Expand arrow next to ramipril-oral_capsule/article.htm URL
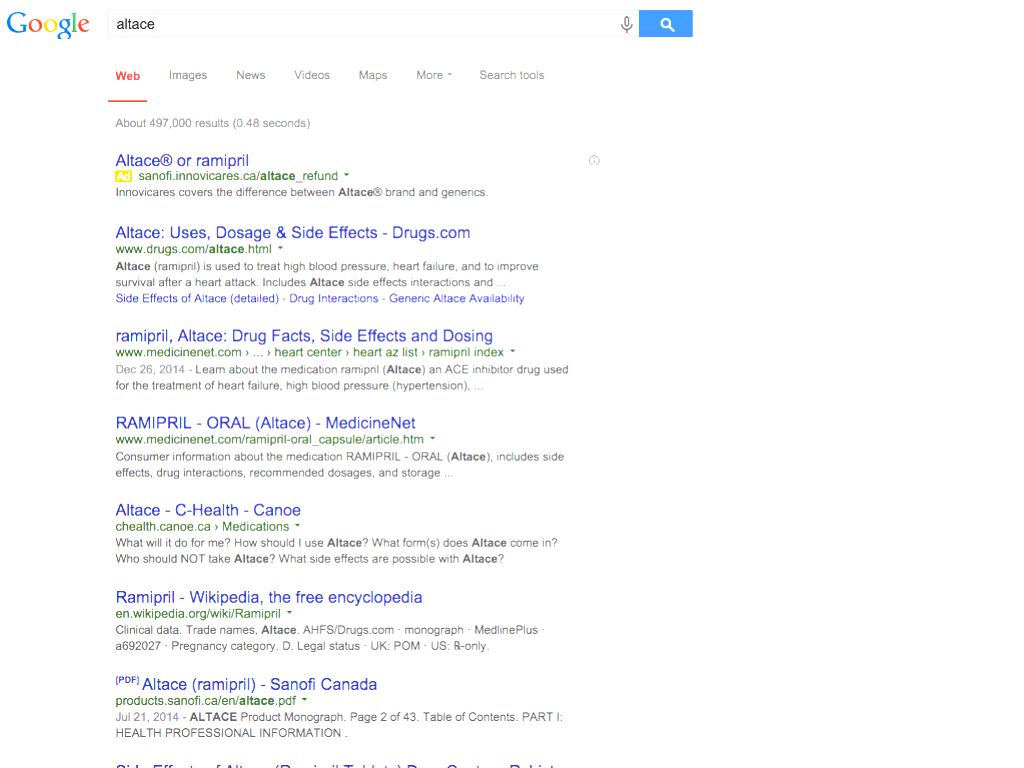This screenshot has width=1024, height=768. (x=432, y=439)
